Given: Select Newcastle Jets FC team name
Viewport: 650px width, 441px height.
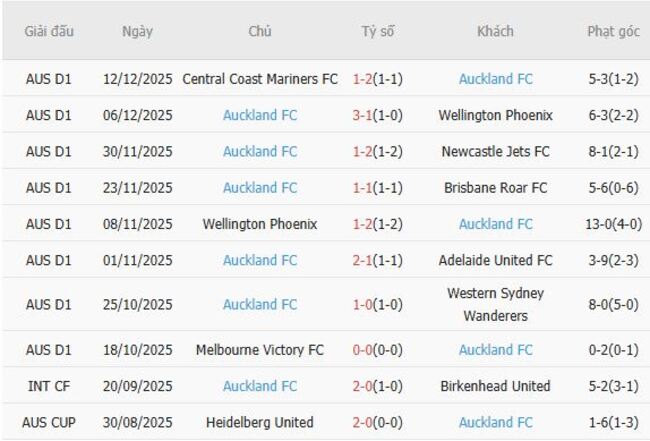Looking at the screenshot, I should point(495,152).
